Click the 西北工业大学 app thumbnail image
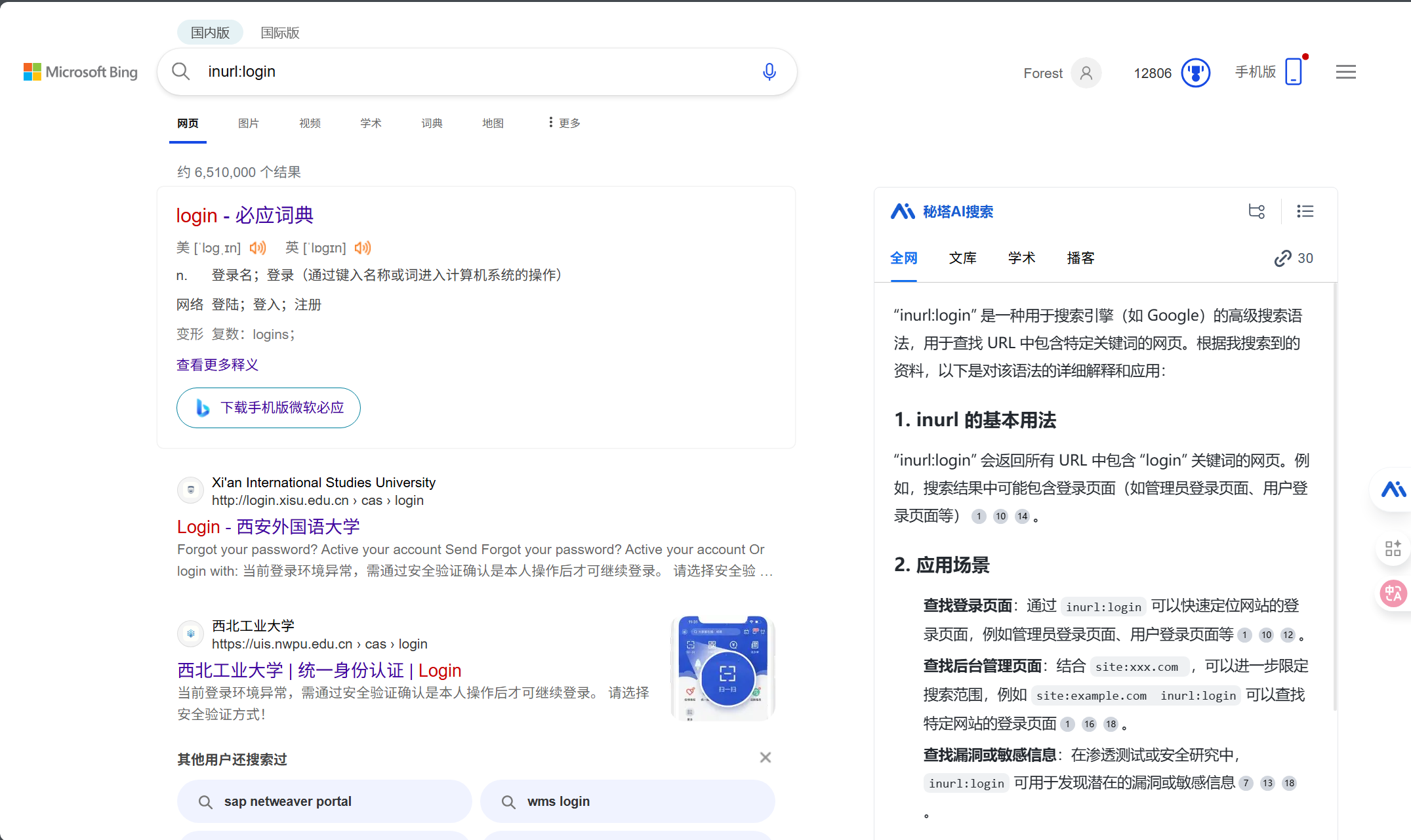Viewport: 1411px width, 840px height. click(723, 668)
